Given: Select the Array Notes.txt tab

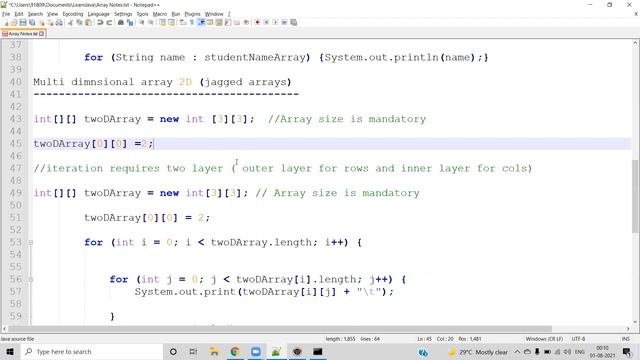Looking at the screenshot, I should 23,34.
